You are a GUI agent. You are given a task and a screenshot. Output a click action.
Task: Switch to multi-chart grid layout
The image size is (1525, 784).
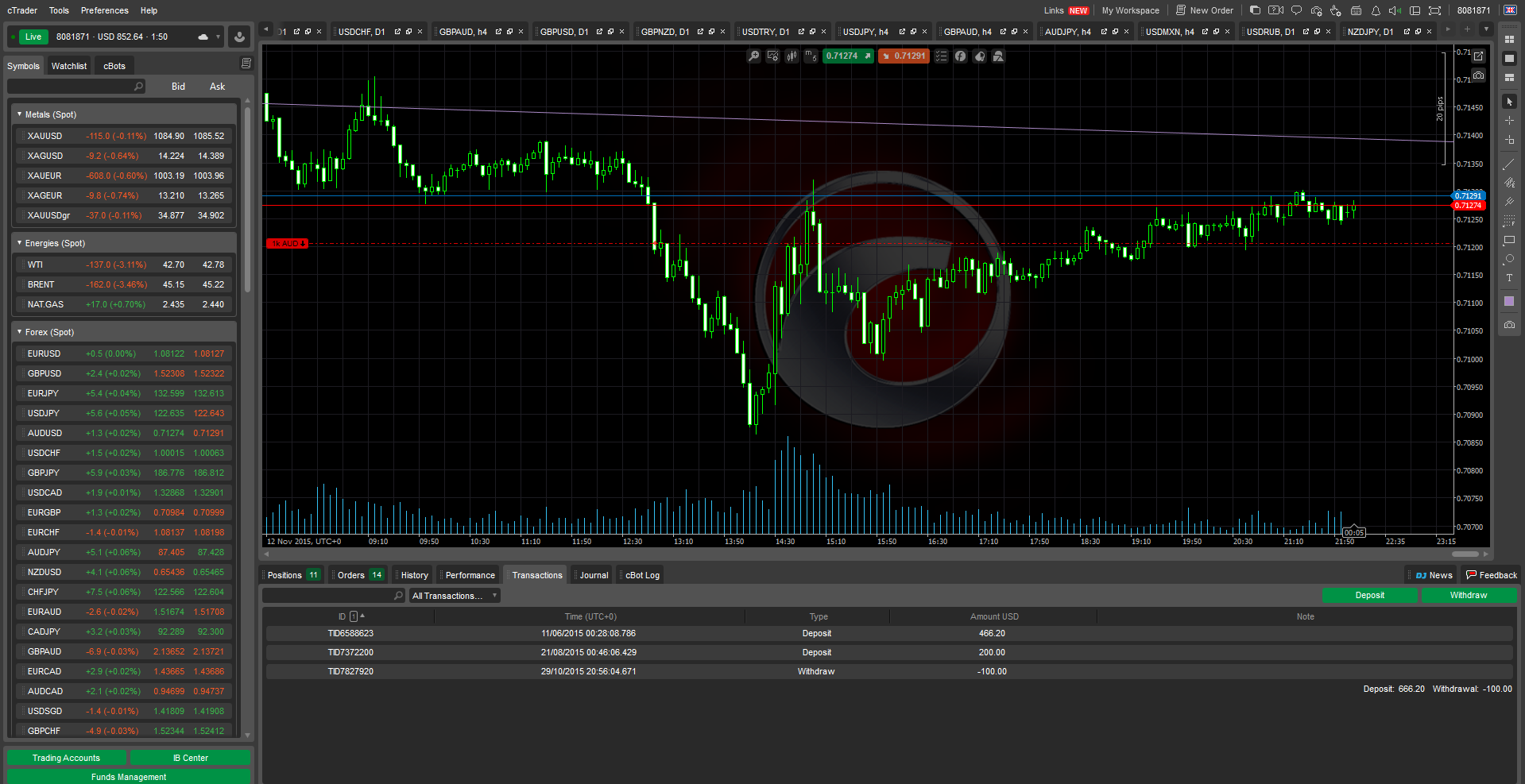pos(1509,39)
